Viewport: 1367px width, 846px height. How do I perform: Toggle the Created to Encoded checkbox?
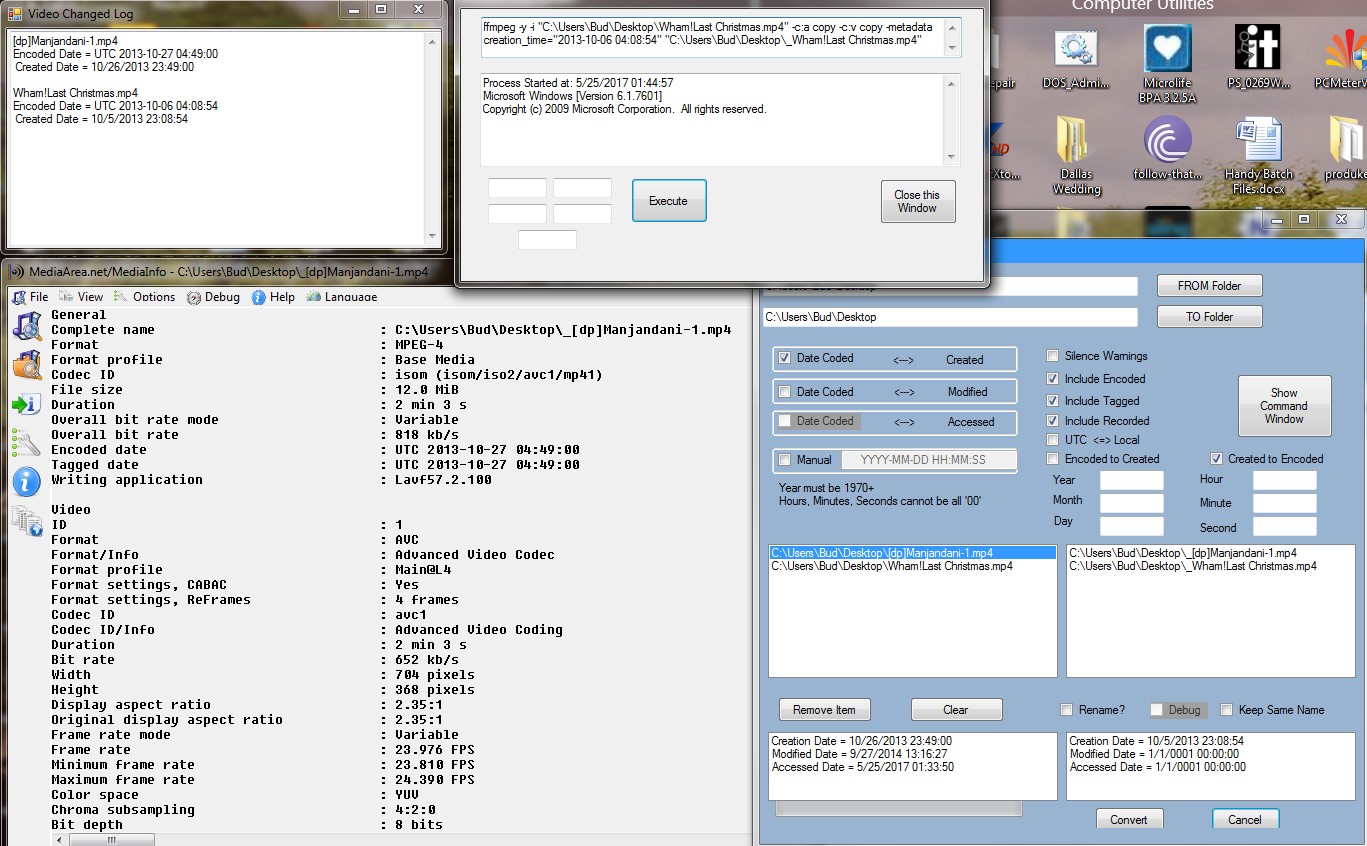click(1217, 459)
